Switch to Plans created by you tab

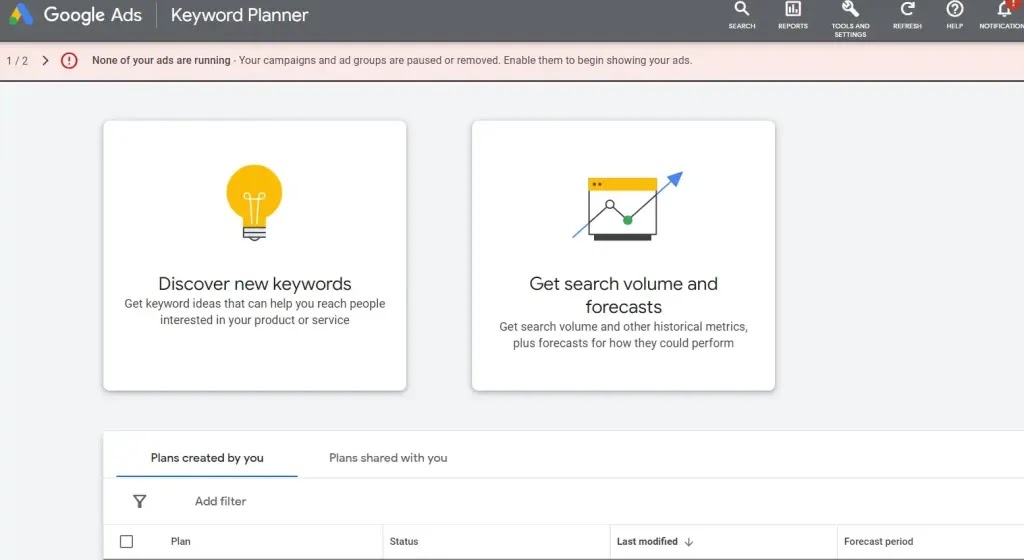click(x=207, y=458)
